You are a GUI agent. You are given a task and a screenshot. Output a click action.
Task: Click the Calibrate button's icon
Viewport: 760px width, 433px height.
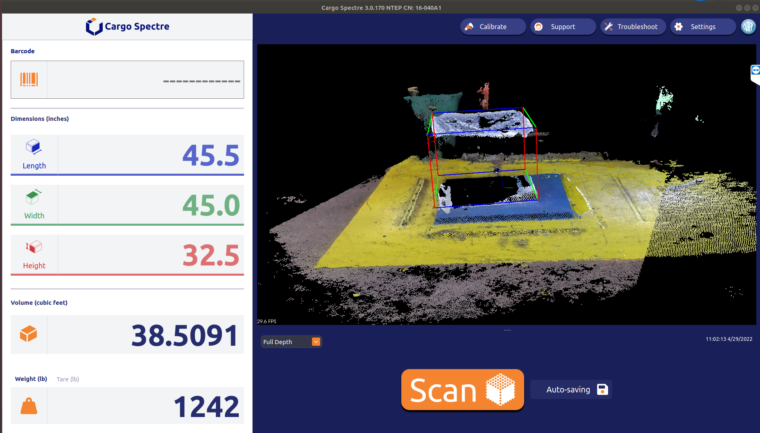click(x=469, y=27)
